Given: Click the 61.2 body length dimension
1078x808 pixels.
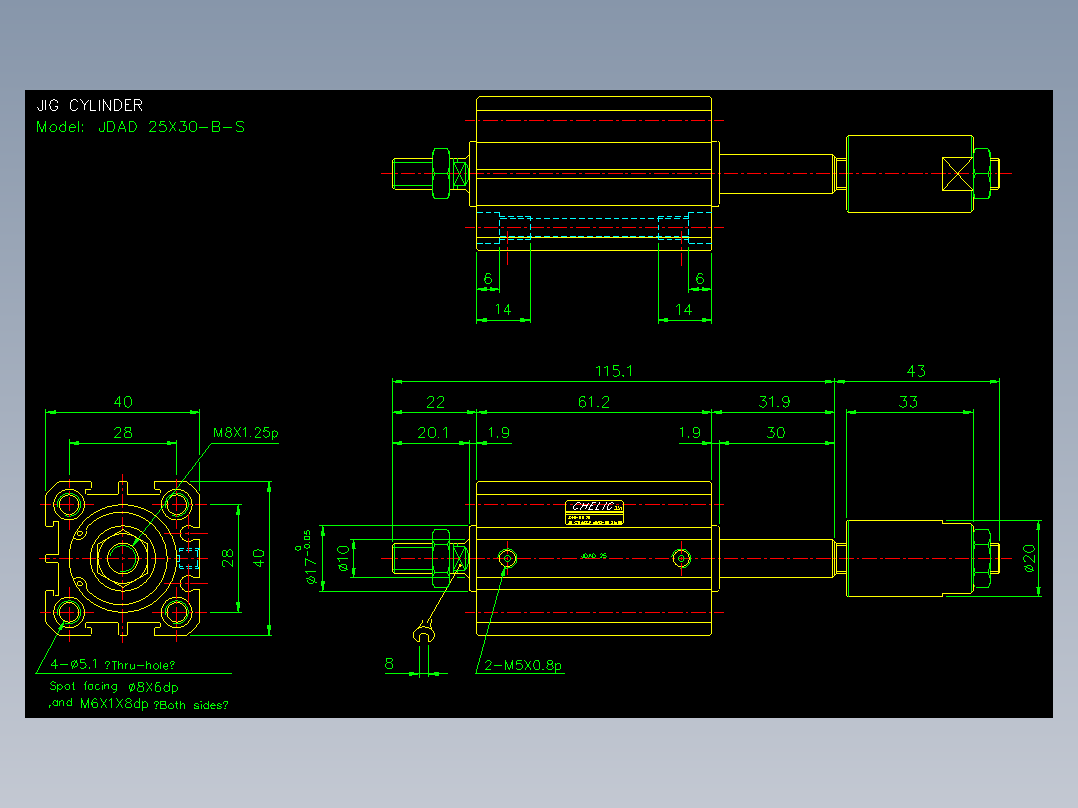Looking at the screenshot, I should (x=593, y=402).
